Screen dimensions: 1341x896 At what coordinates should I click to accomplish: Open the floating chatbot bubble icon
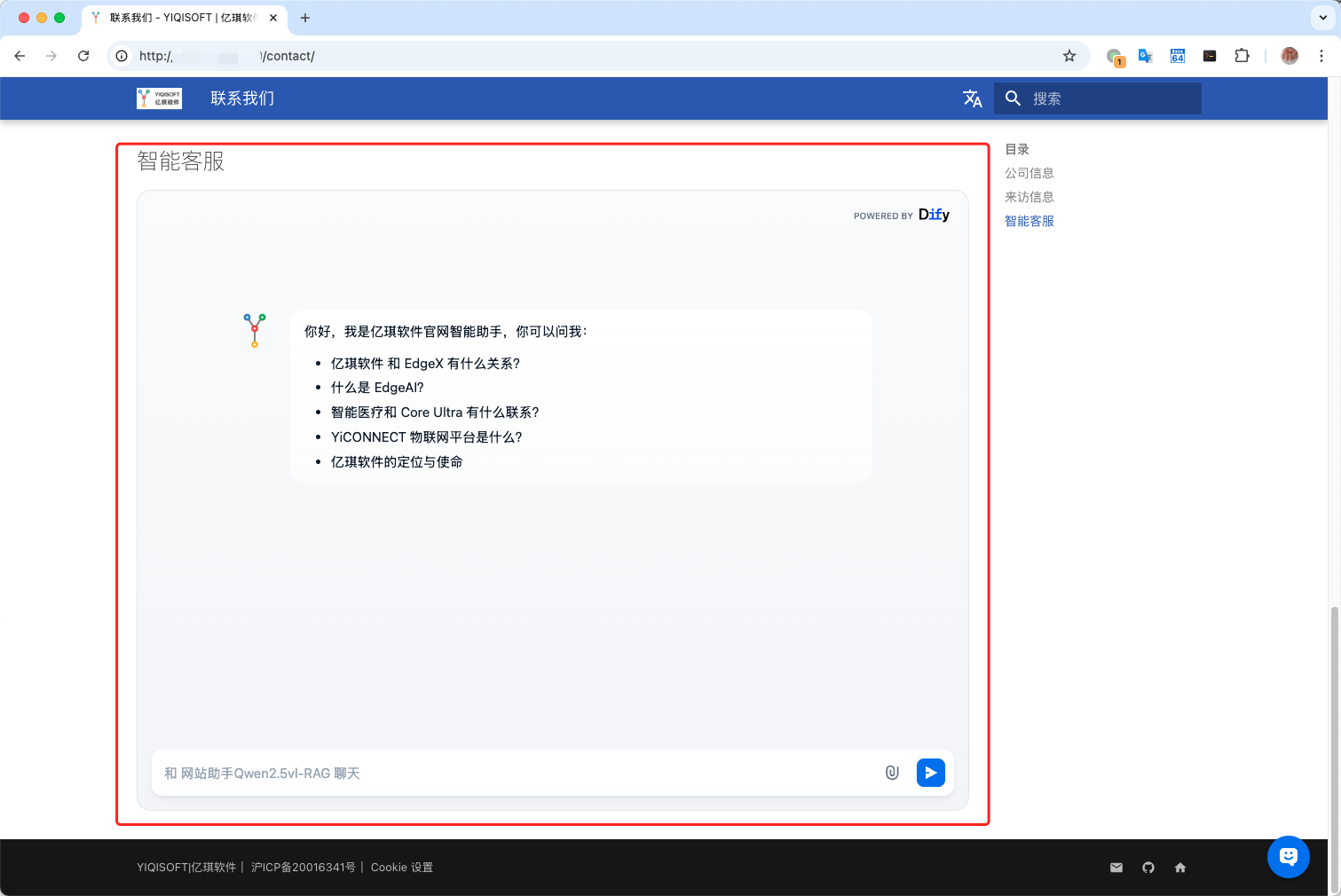1288,857
